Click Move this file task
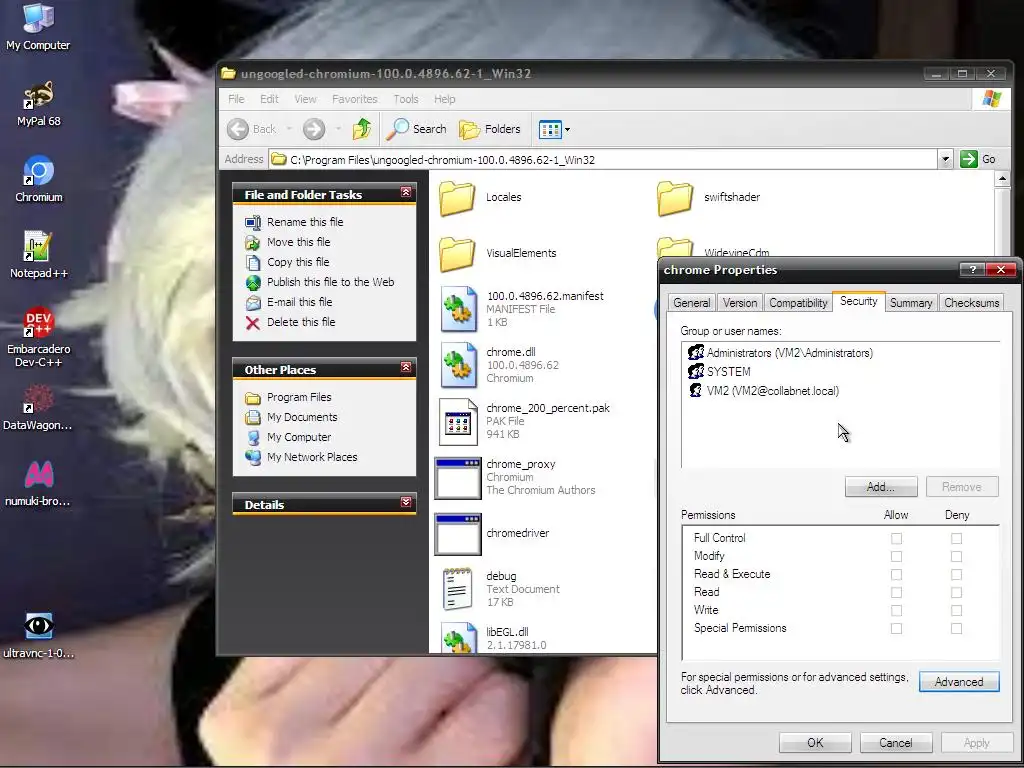 pos(298,242)
